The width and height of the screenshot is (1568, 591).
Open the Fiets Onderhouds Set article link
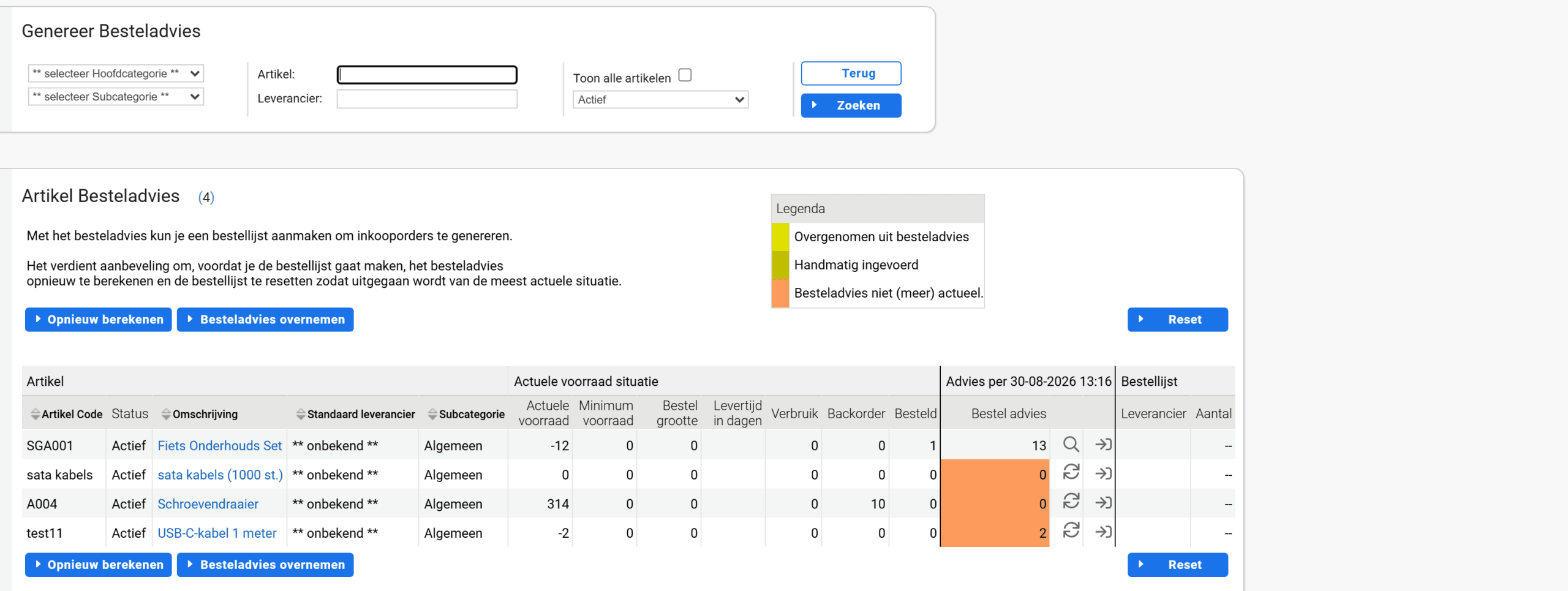click(x=220, y=446)
